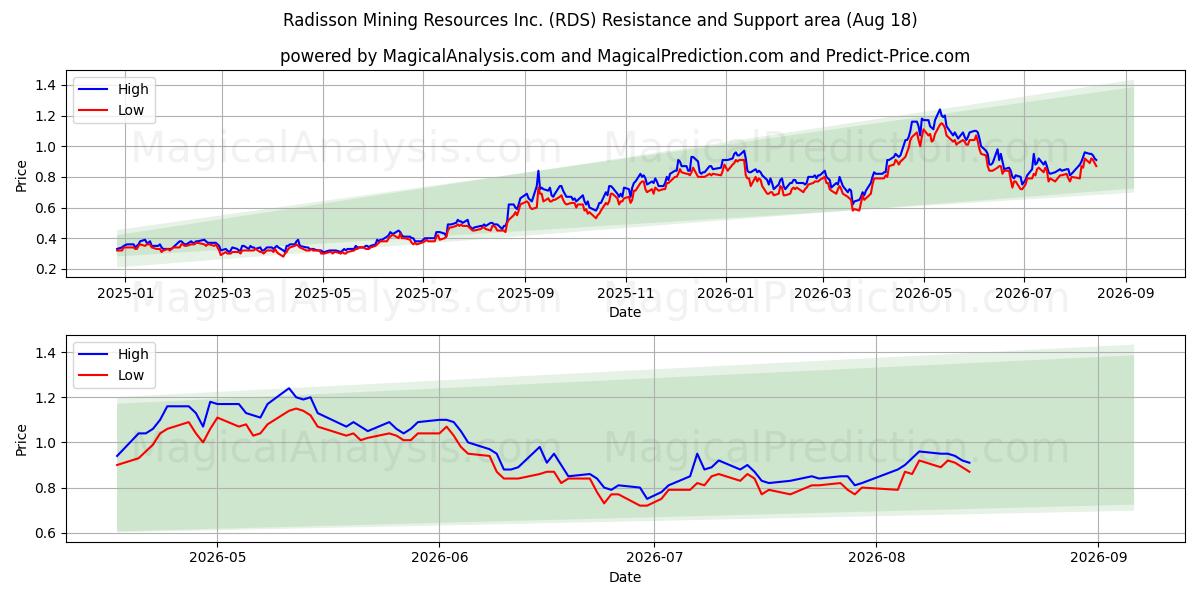Click top chart x-axis label '2025-01'
This screenshot has height=600, width=1200.
[125, 294]
